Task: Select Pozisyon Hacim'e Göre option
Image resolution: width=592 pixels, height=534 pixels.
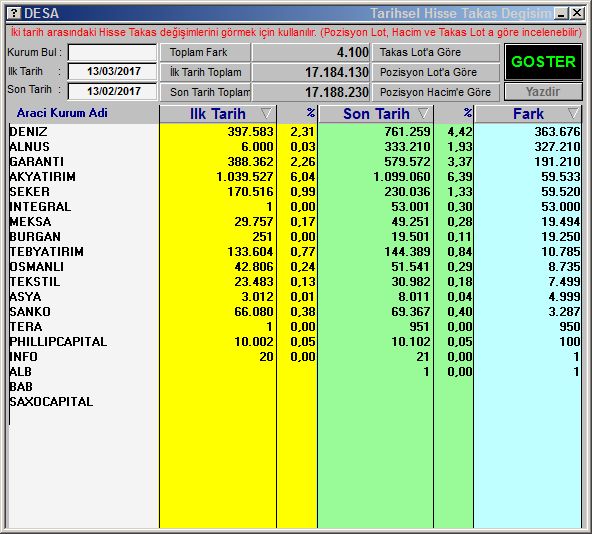Action: [x=436, y=92]
